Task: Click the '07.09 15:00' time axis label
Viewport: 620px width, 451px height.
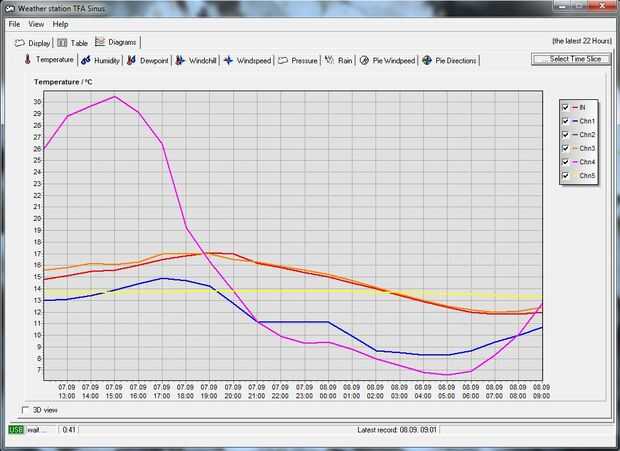Action: (114, 391)
